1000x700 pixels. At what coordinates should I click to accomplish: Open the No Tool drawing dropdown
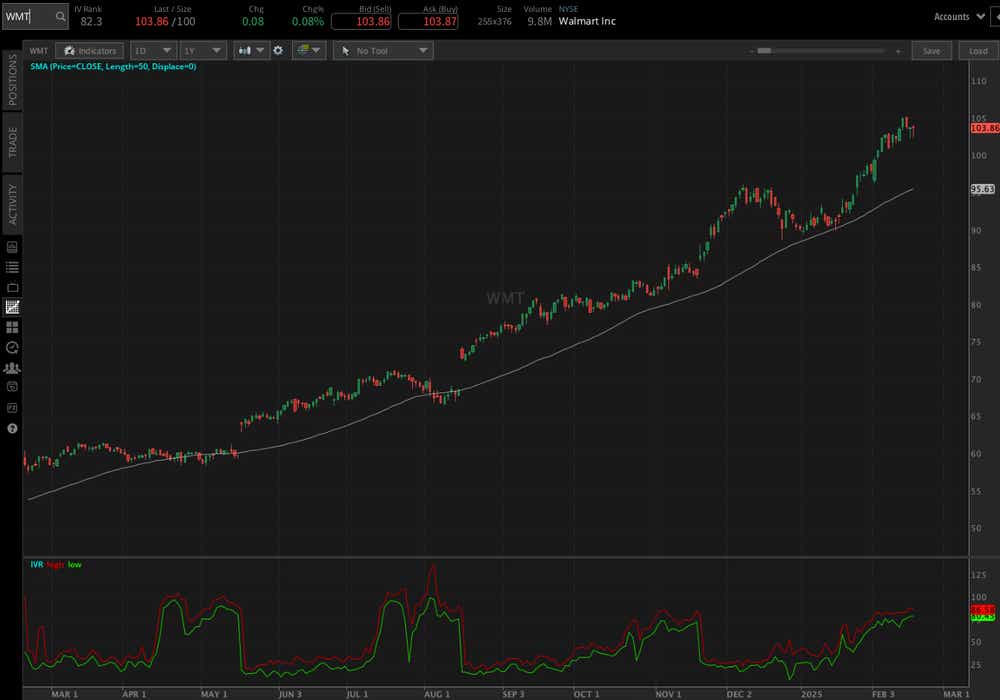tap(383, 50)
